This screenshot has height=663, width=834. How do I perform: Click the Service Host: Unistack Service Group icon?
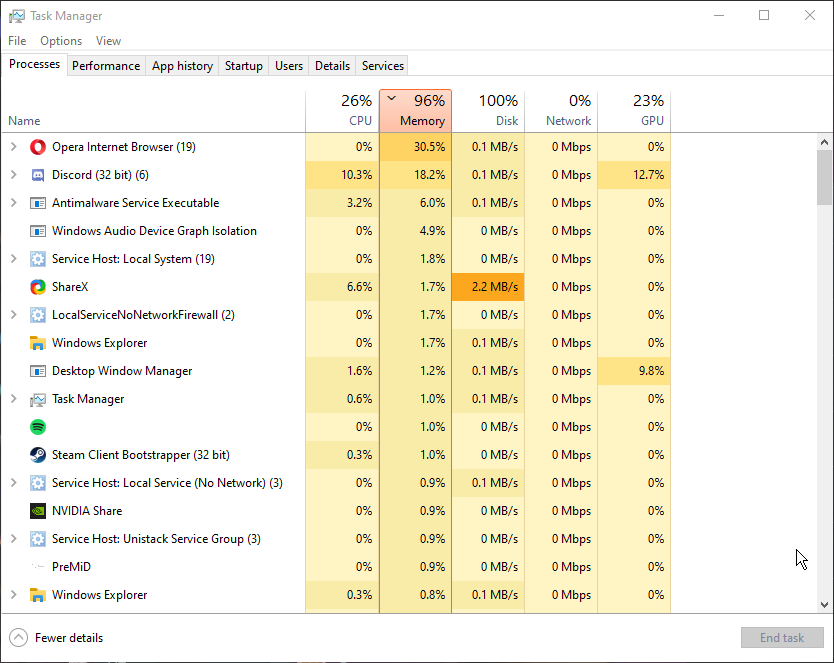tap(38, 539)
